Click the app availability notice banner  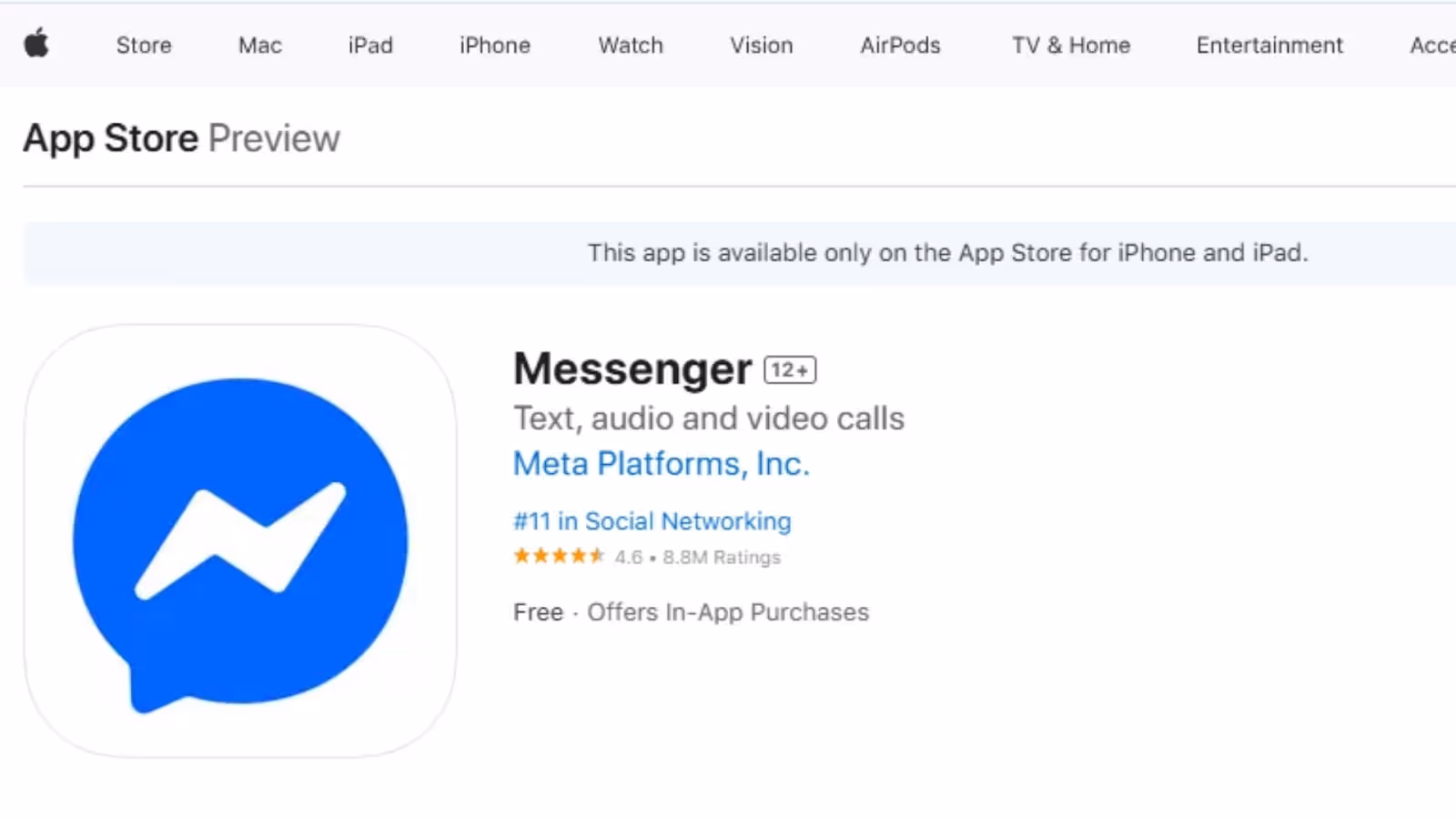click(x=739, y=253)
